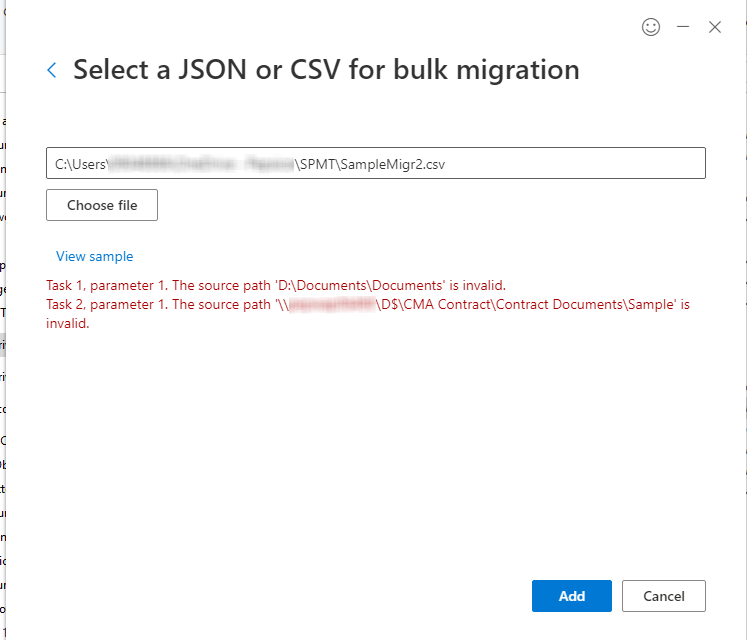Click the C:\Users start of the path
This screenshot has height=640, width=747.
80,164
